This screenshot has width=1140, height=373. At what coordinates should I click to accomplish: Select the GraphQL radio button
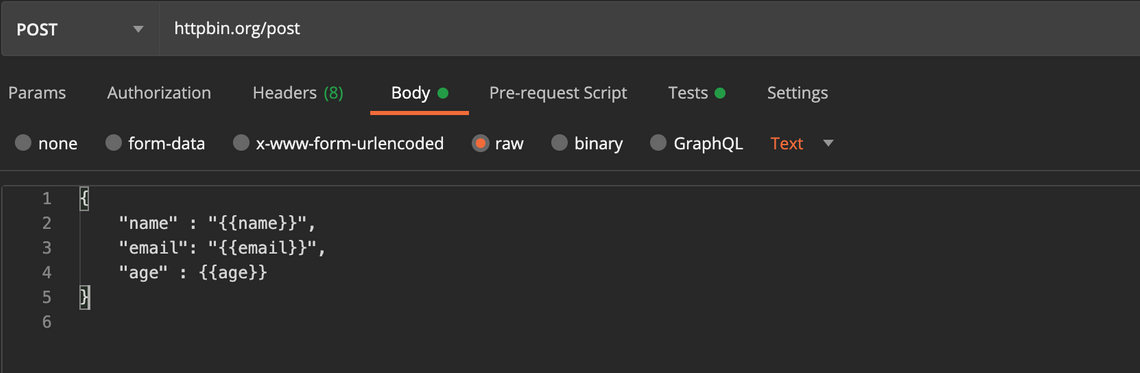point(658,143)
